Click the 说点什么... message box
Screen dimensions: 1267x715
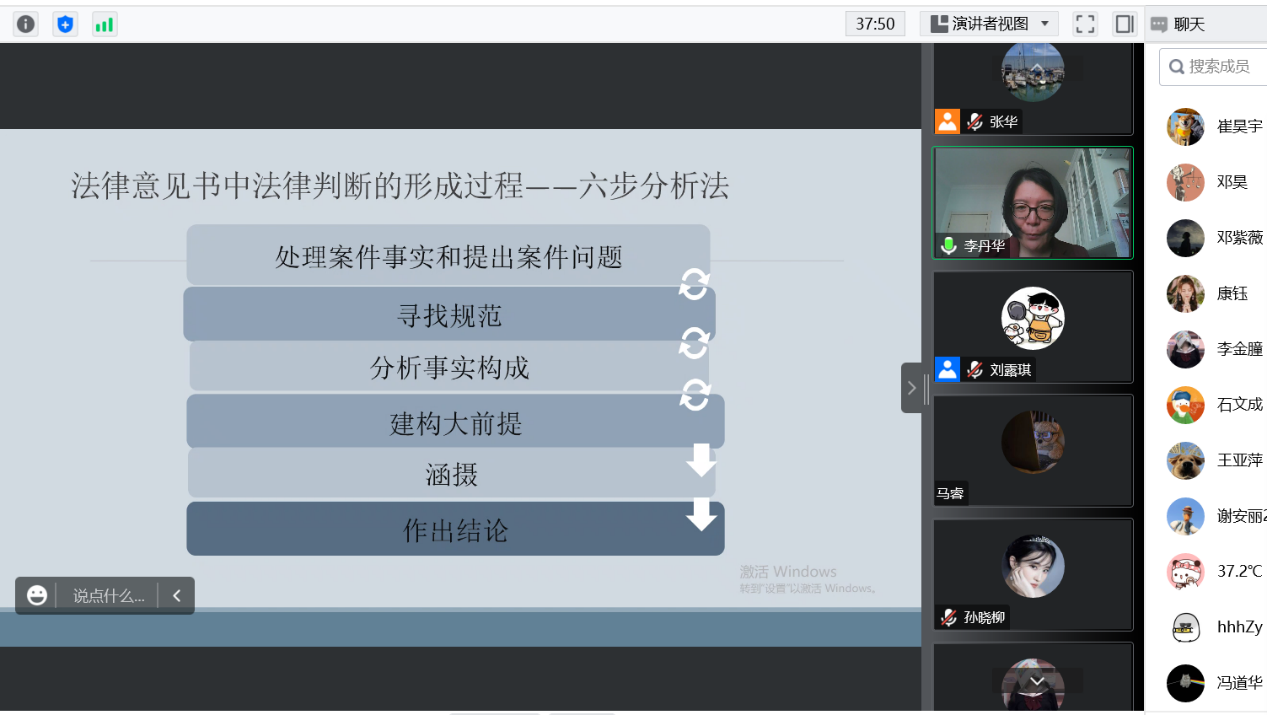pyautogui.click(x=108, y=595)
